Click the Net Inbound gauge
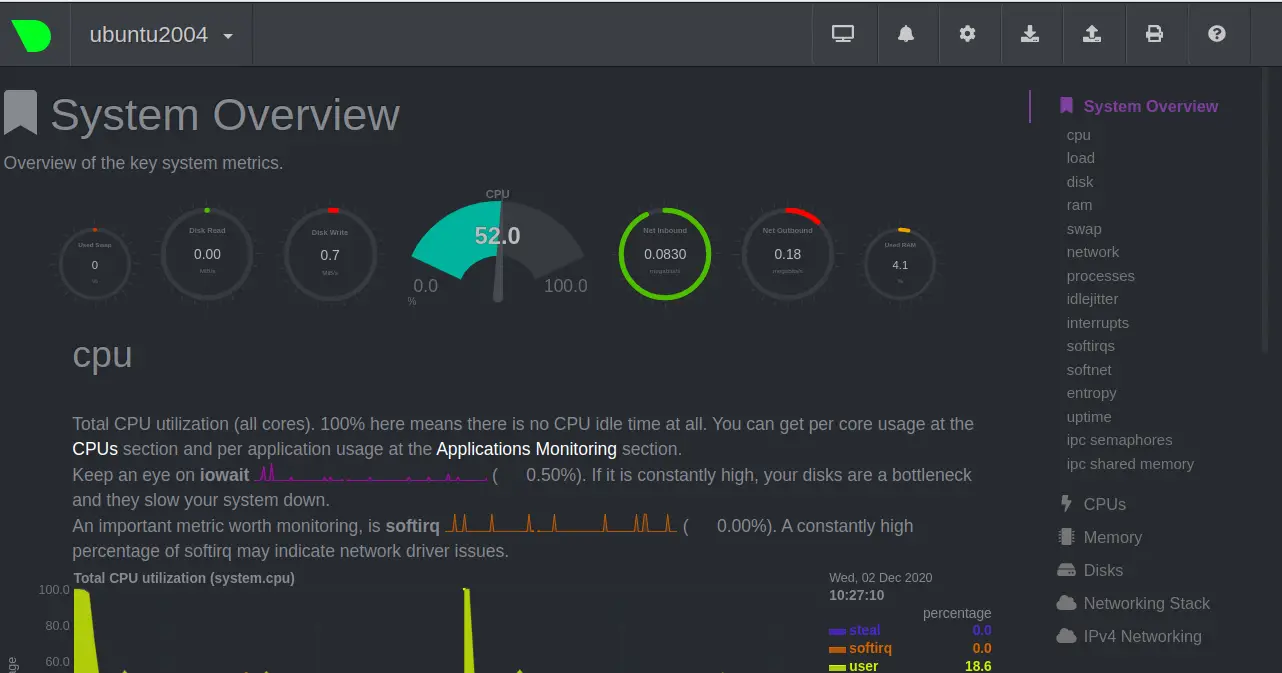Image resolution: width=1282 pixels, height=673 pixels. (665, 254)
